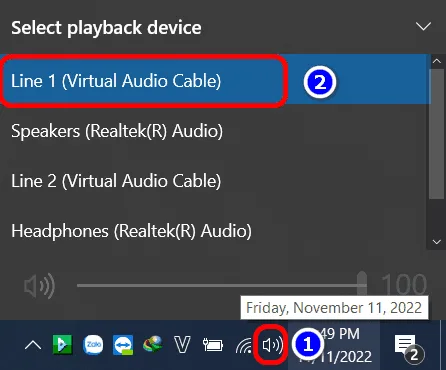Open the notification action center icon
This screenshot has width=446, height=370.
(409, 348)
